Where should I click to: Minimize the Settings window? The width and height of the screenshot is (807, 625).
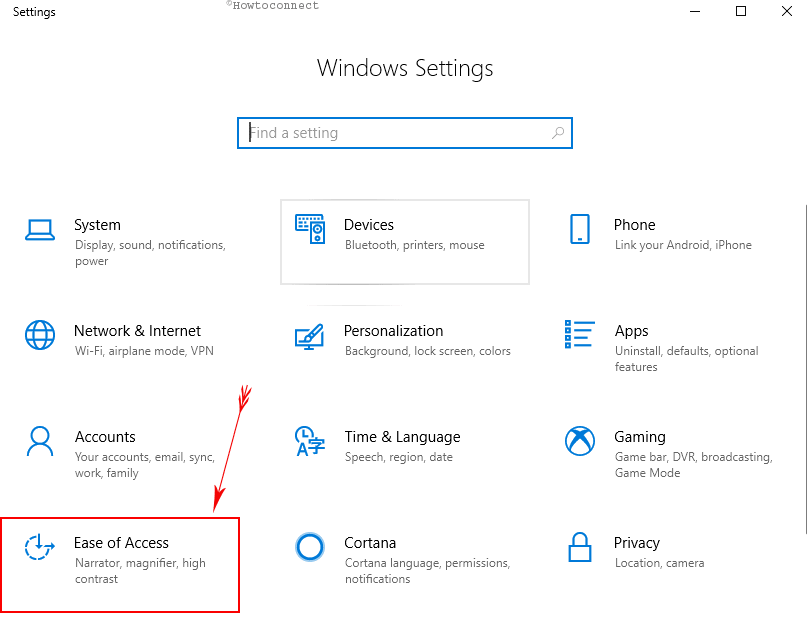(x=695, y=11)
